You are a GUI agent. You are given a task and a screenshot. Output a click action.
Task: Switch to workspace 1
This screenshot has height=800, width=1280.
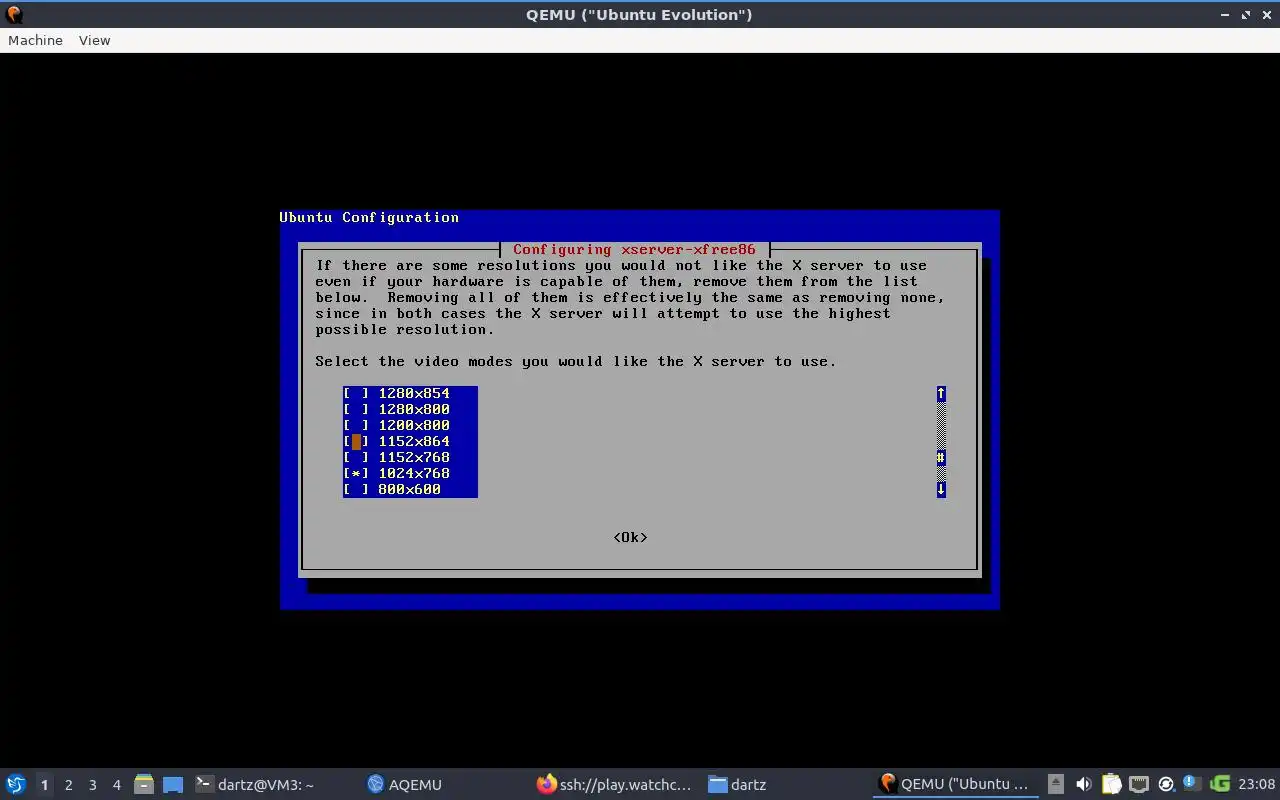click(44, 785)
